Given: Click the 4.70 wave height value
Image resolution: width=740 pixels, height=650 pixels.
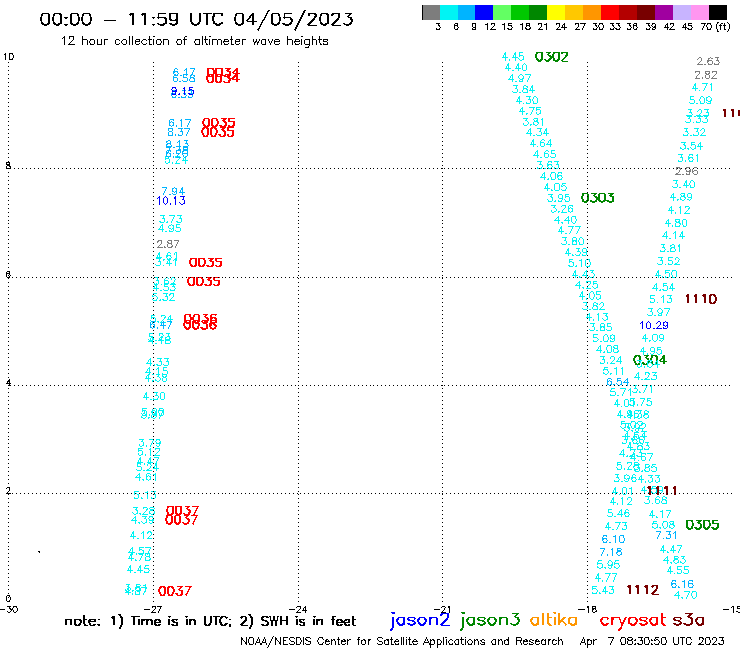Looking at the screenshot, I should click(686, 595).
